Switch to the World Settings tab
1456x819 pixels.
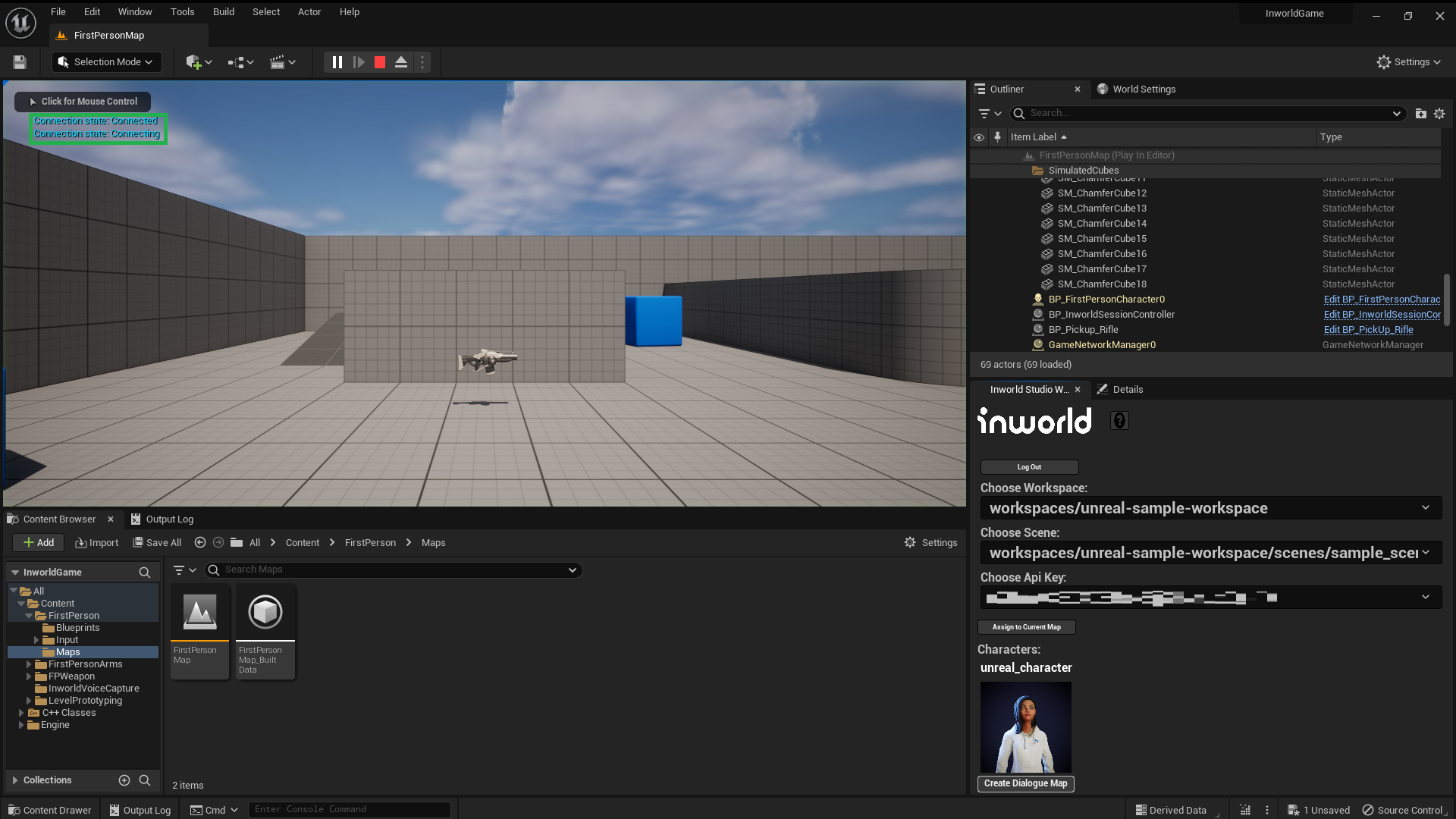[1137, 89]
